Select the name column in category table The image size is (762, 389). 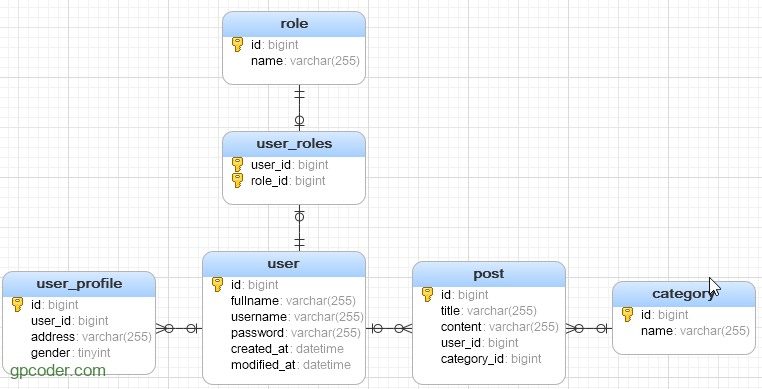point(695,331)
